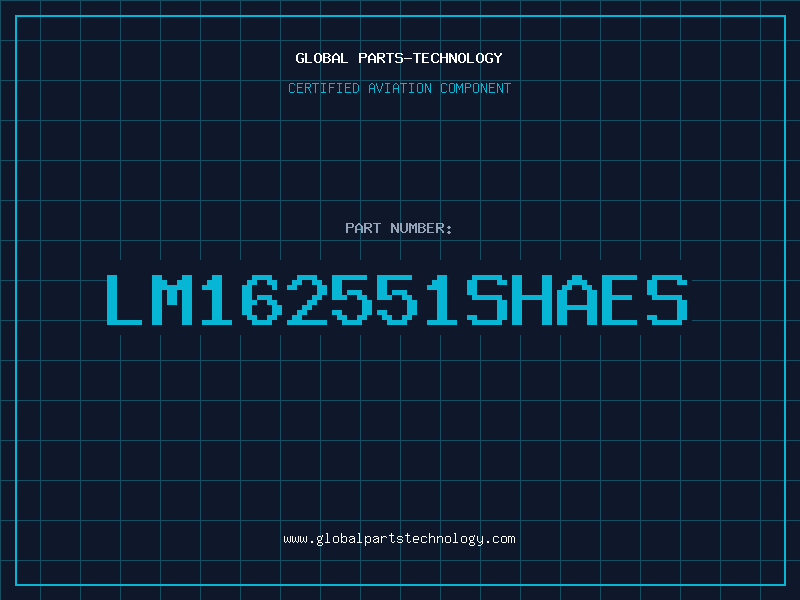The image size is (800, 600).
Task: Click the CERTIFIED AVIATION COMPONENT subtitle
Action: pyautogui.click(x=399, y=88)
